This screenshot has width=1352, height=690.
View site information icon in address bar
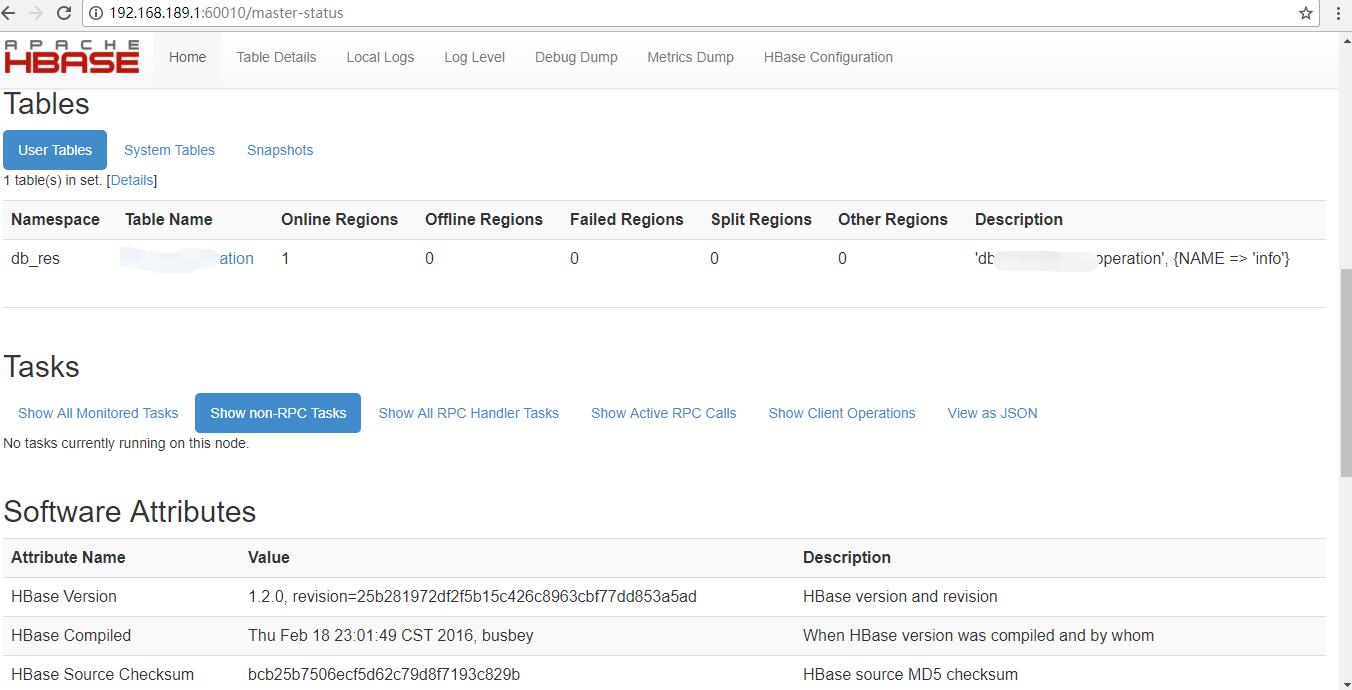[x=96, y=13]
